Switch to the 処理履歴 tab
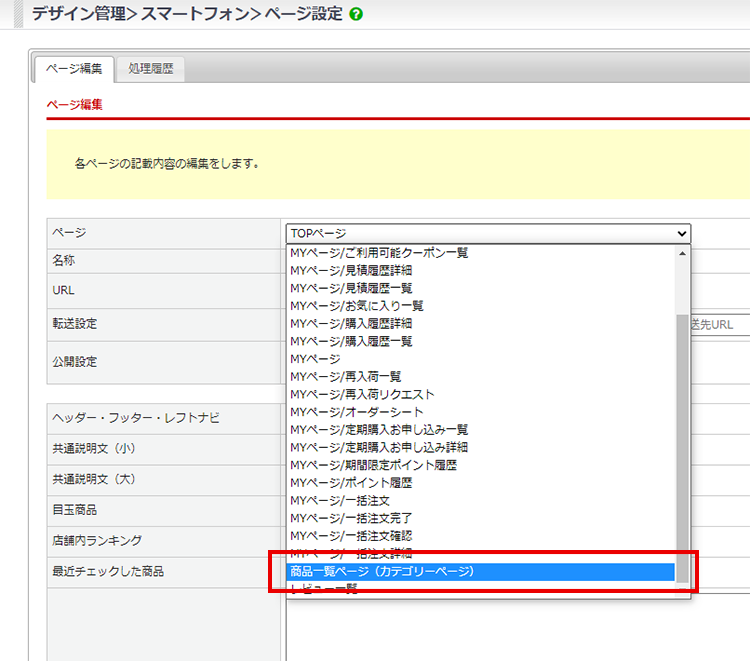This screenshot has height=661, width=750. click(150, 68)
